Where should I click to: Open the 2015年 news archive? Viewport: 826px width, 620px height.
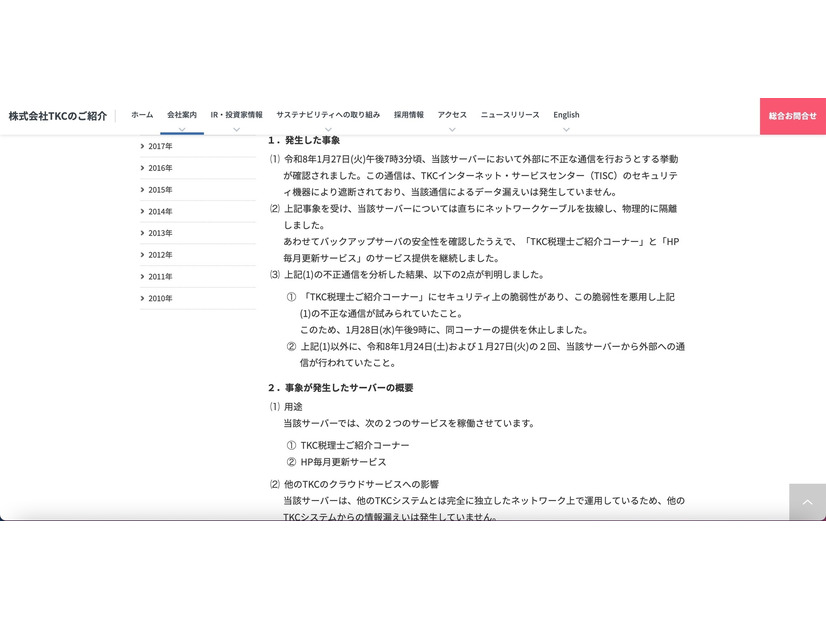(160, 189)
